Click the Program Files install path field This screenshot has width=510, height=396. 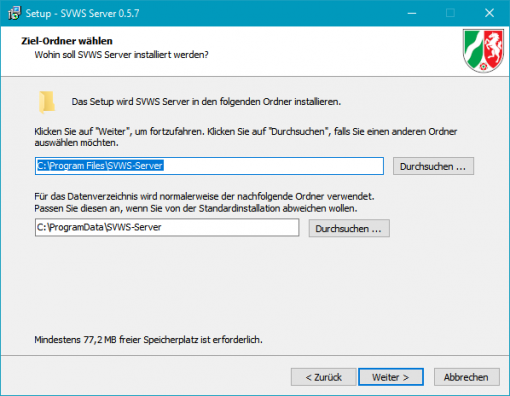point(209,166)
